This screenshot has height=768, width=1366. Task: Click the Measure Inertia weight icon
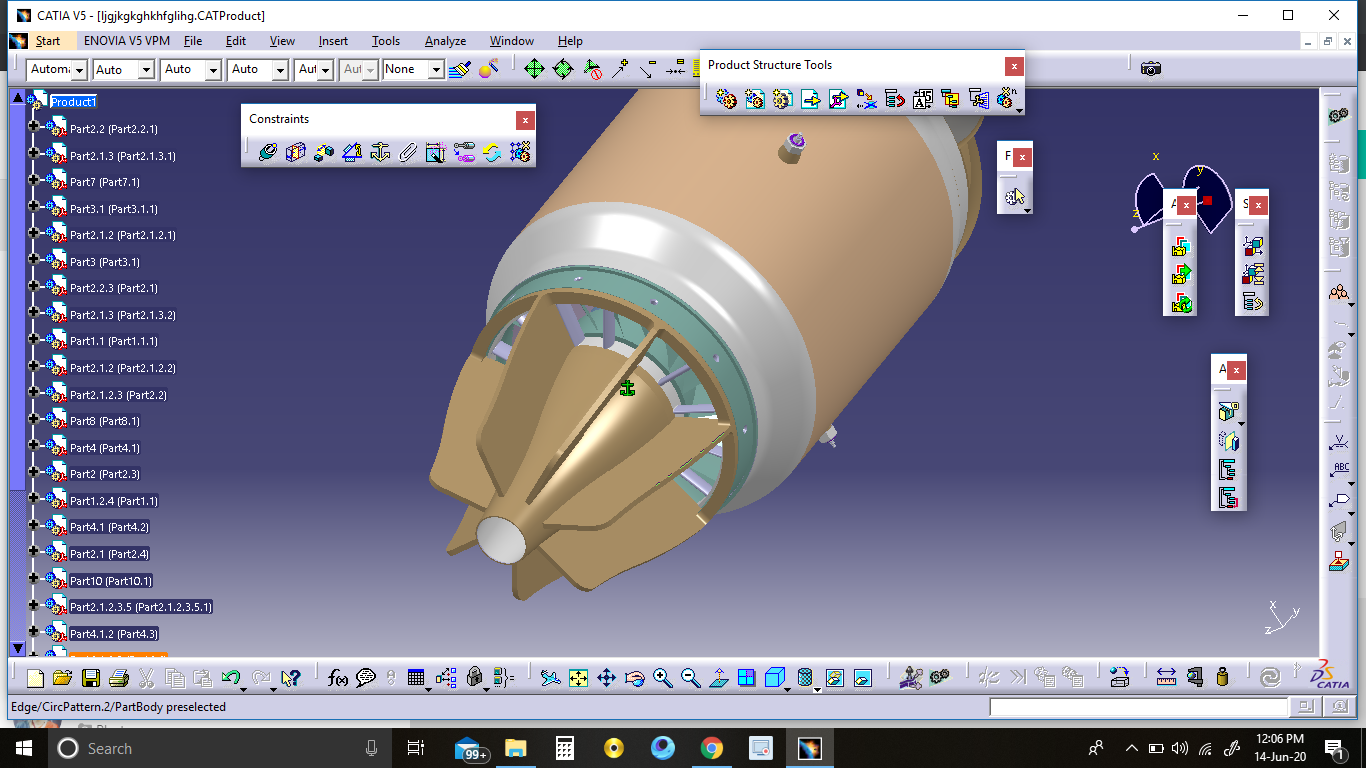click(x=1222, y=678)
